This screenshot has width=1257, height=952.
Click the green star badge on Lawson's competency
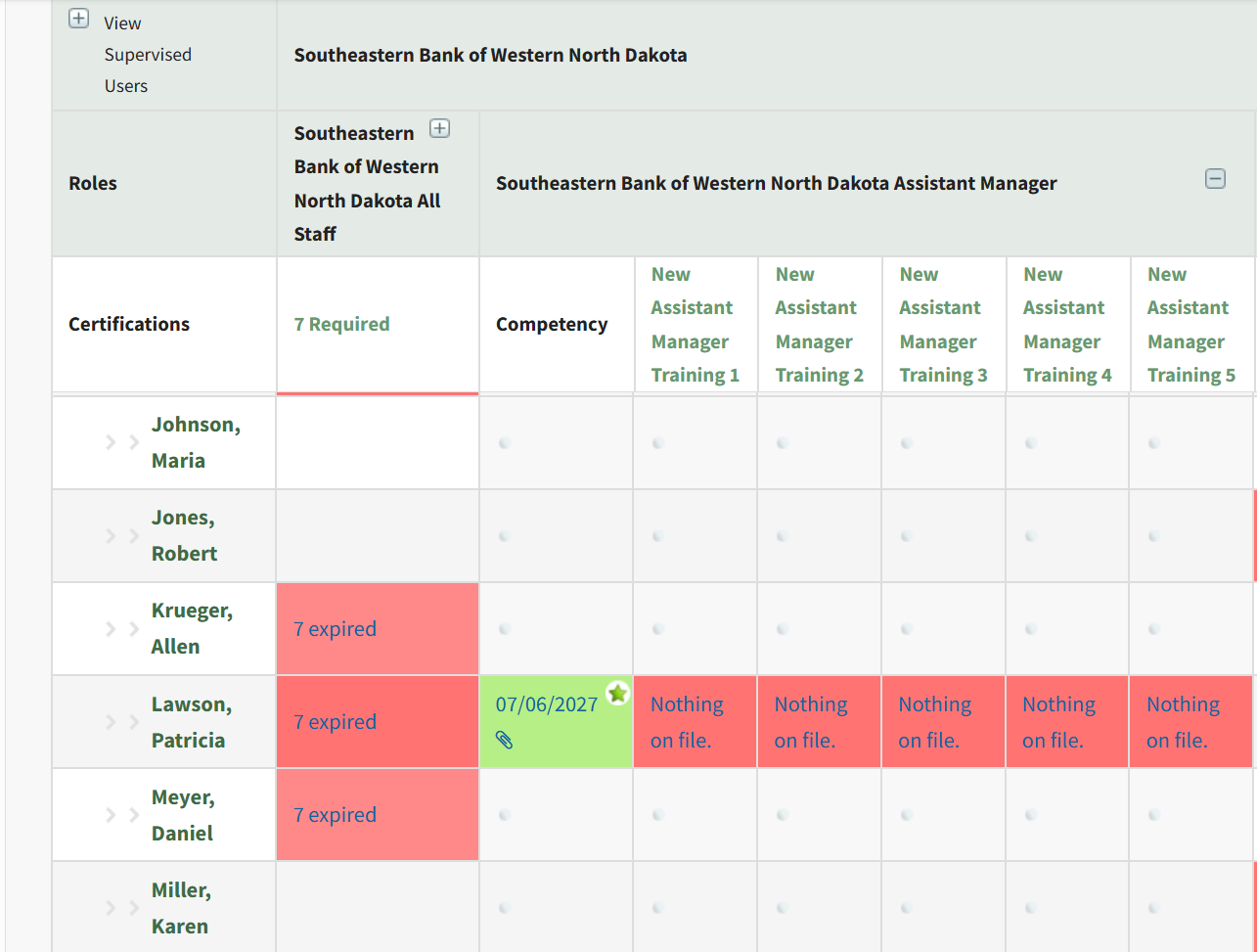617,694
